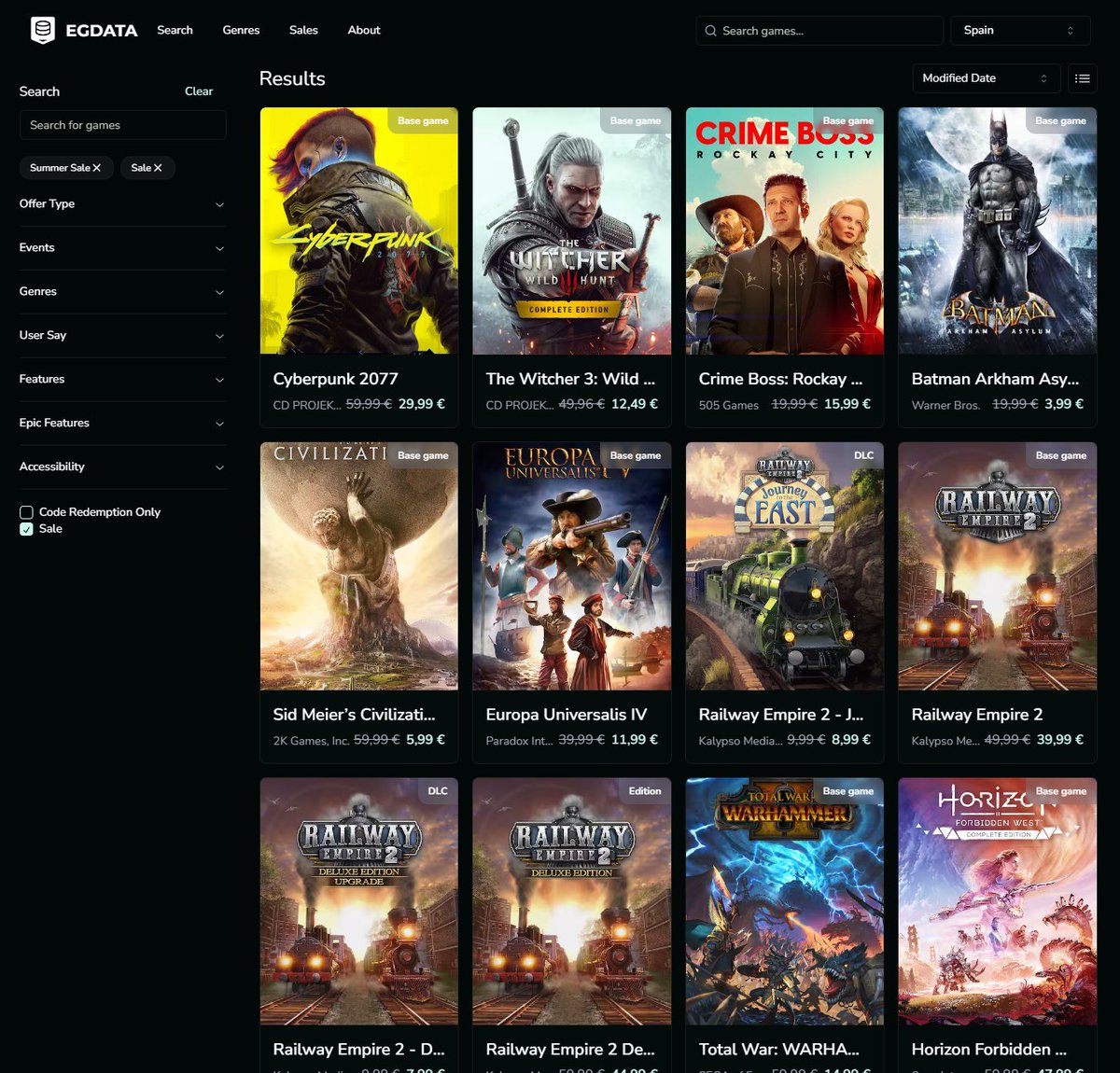Expand the Features filter section
This screenshot has width=1120, height=1073.
[x=122, y=380]
